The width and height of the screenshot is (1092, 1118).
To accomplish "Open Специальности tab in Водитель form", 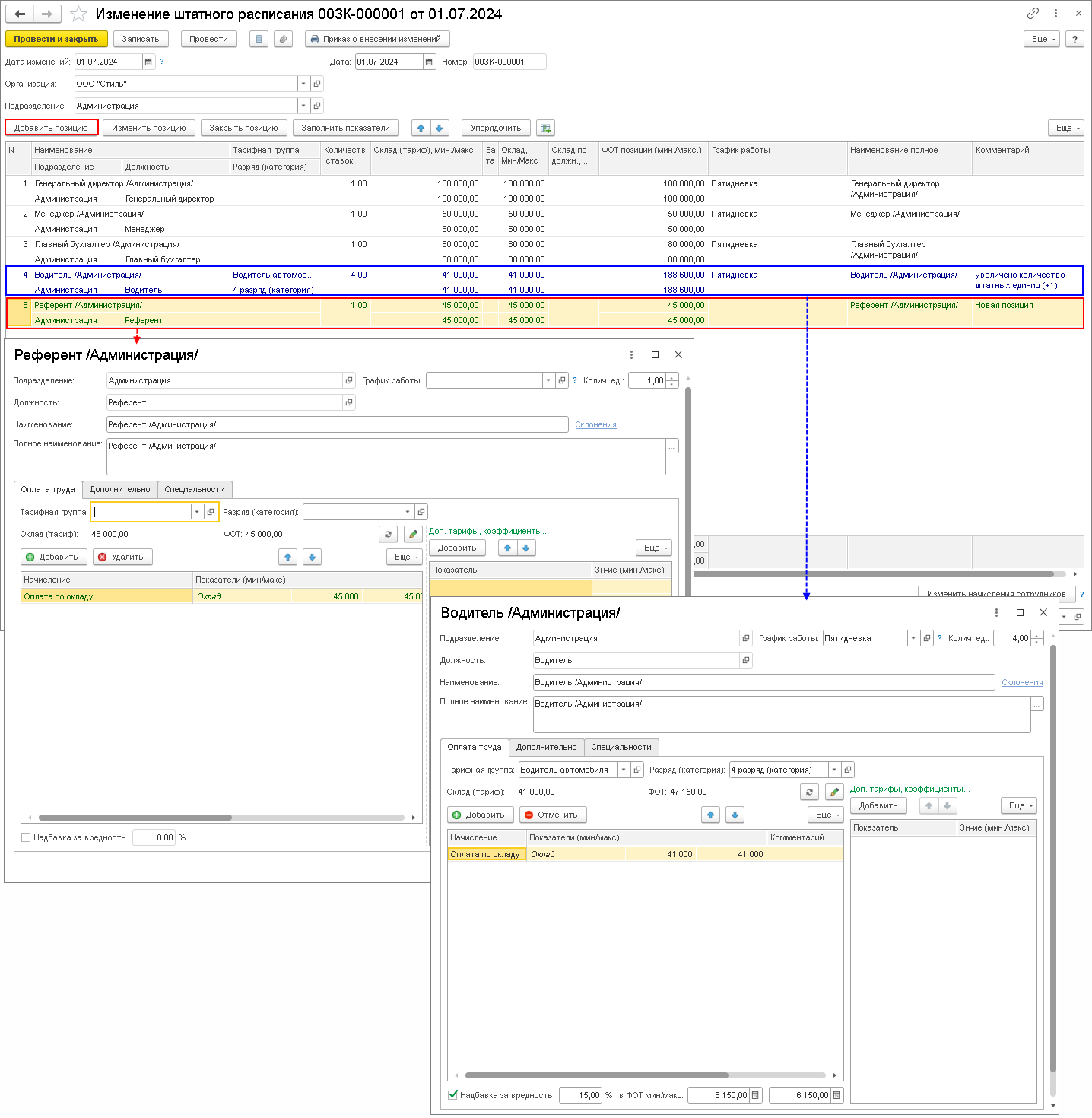I will (621, 747).
